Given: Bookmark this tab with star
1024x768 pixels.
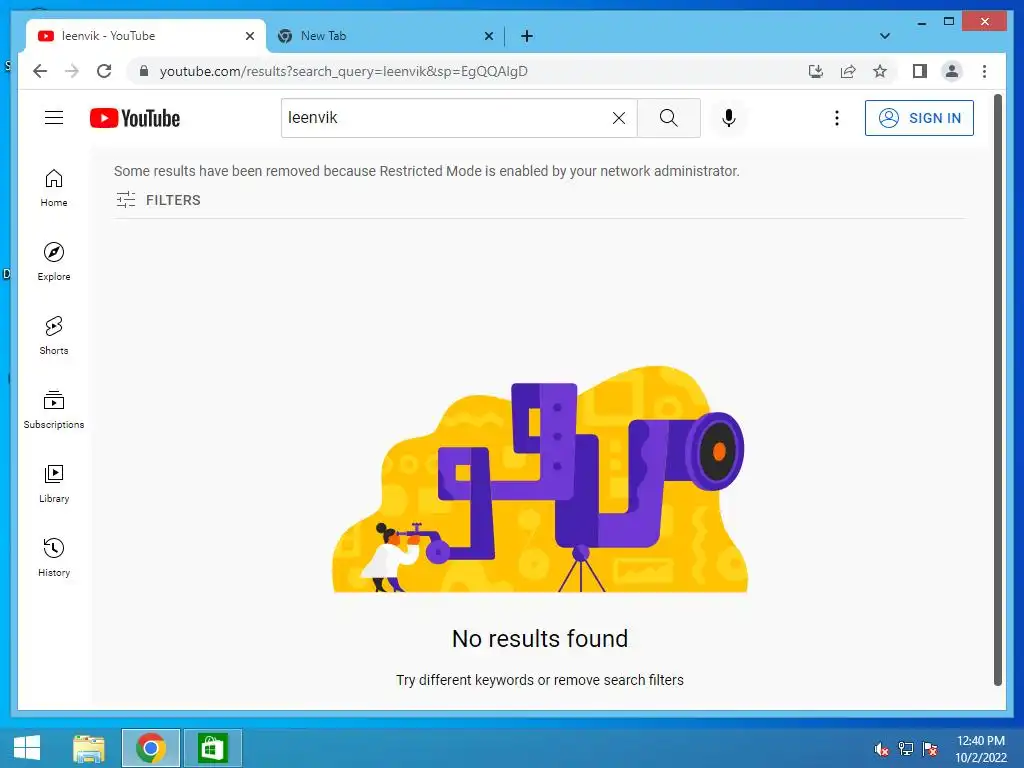Looking at the screenshot, I should 880,71.
